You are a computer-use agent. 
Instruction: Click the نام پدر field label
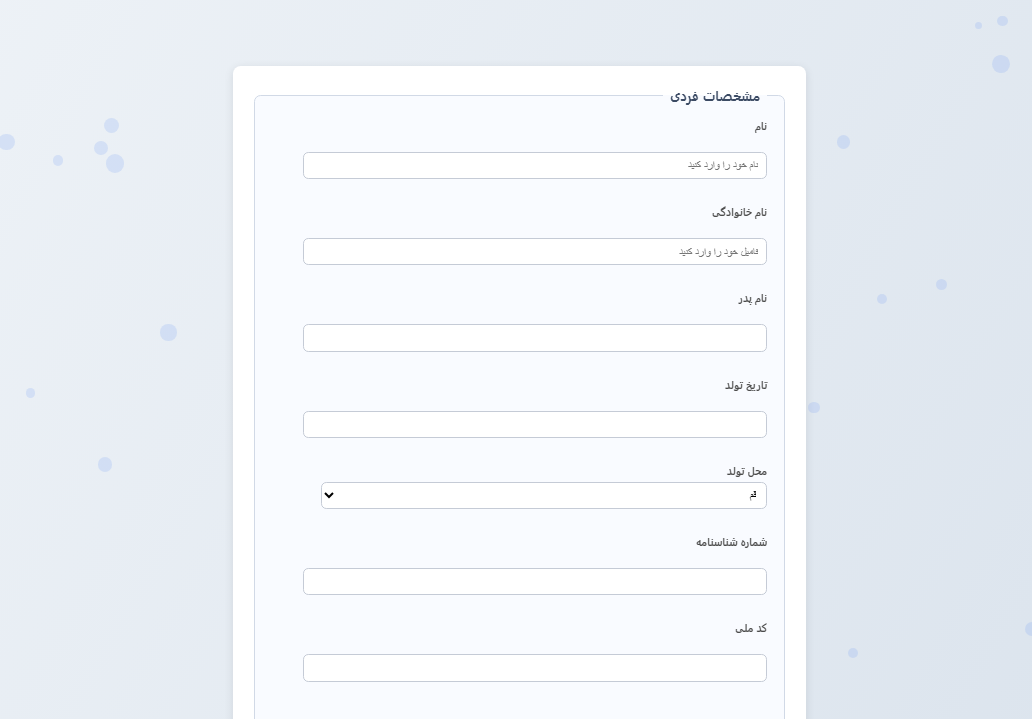752,299
